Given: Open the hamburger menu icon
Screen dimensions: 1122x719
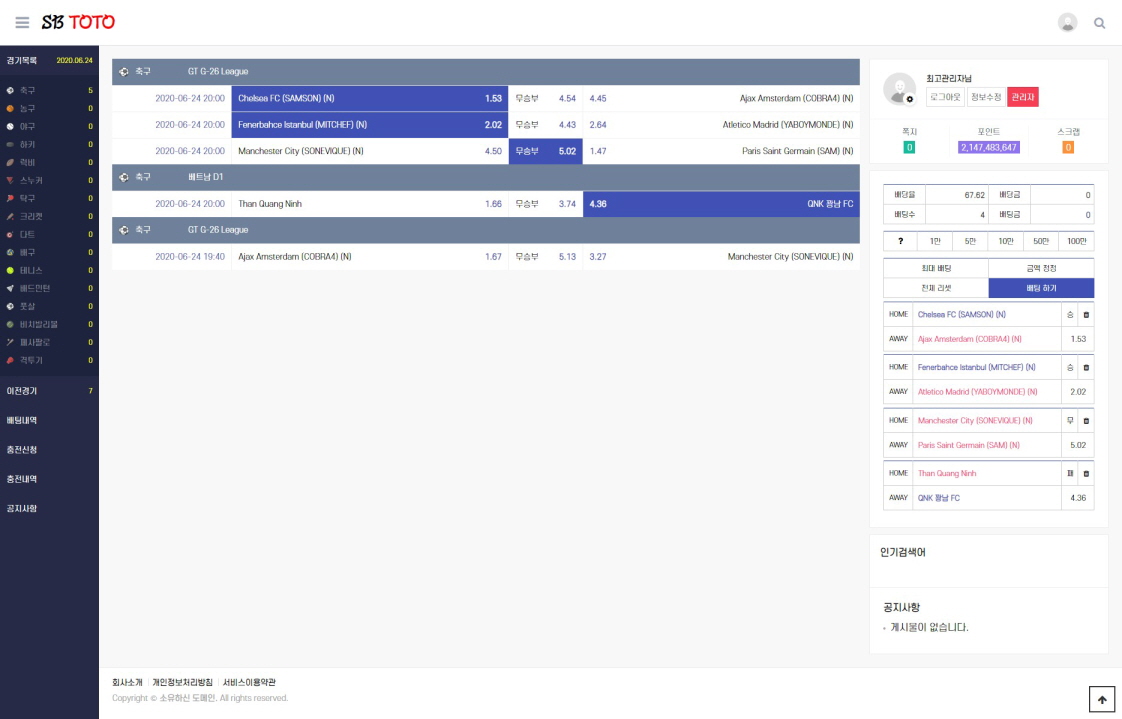Looking at the screenshot, I should tap(22, 23).
